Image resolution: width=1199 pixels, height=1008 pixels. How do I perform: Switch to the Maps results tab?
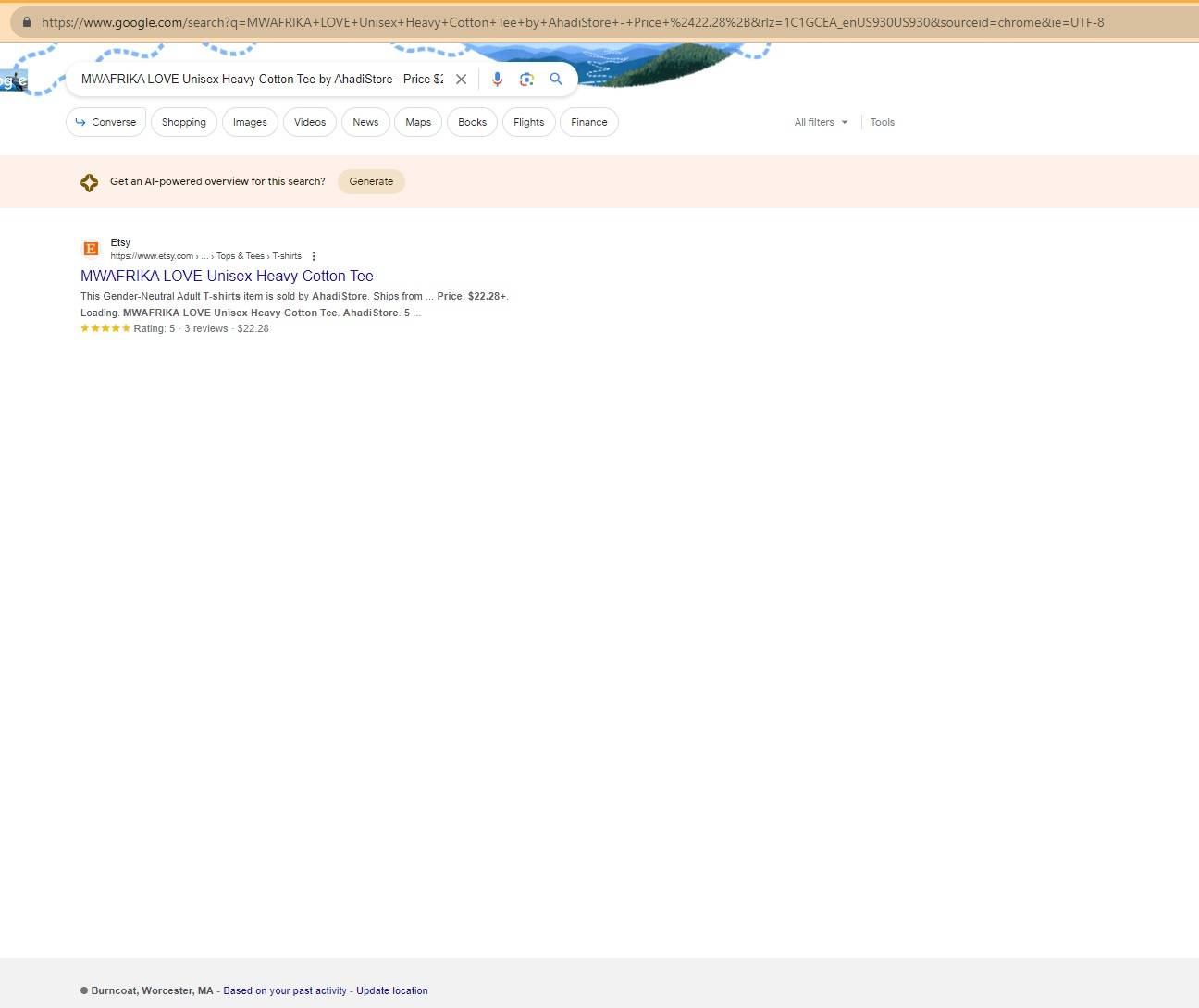coord(418,122)
